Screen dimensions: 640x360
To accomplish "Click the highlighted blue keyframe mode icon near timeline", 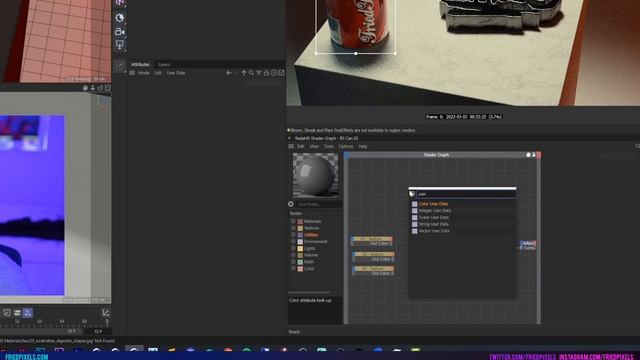I will click(27, 313).
